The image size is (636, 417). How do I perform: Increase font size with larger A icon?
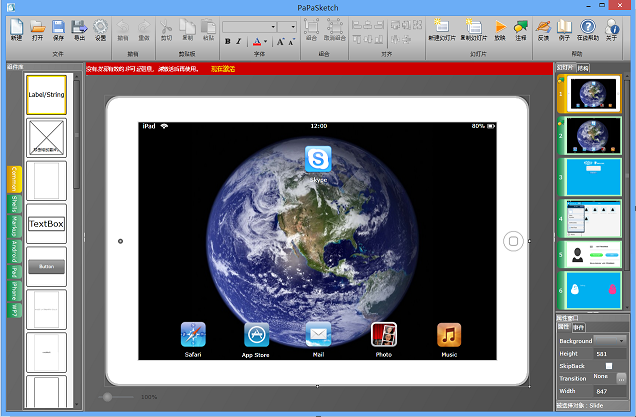280,41
